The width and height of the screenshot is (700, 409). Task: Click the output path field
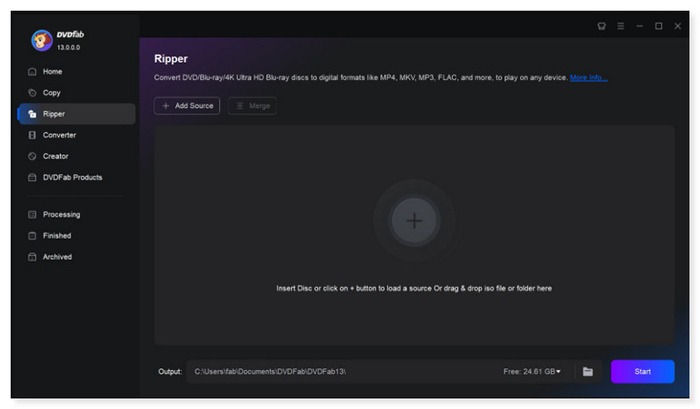(x=344, y=371)
